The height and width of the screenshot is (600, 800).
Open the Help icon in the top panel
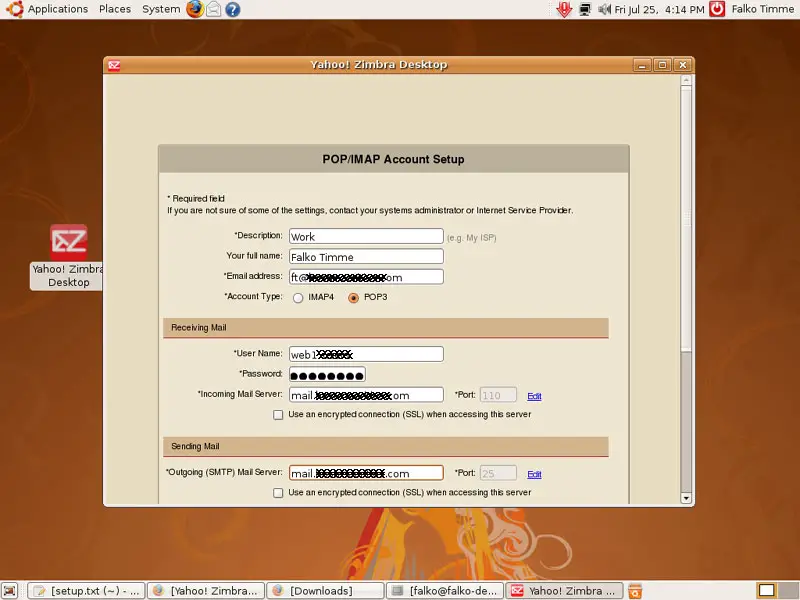[x=233, y=9]
